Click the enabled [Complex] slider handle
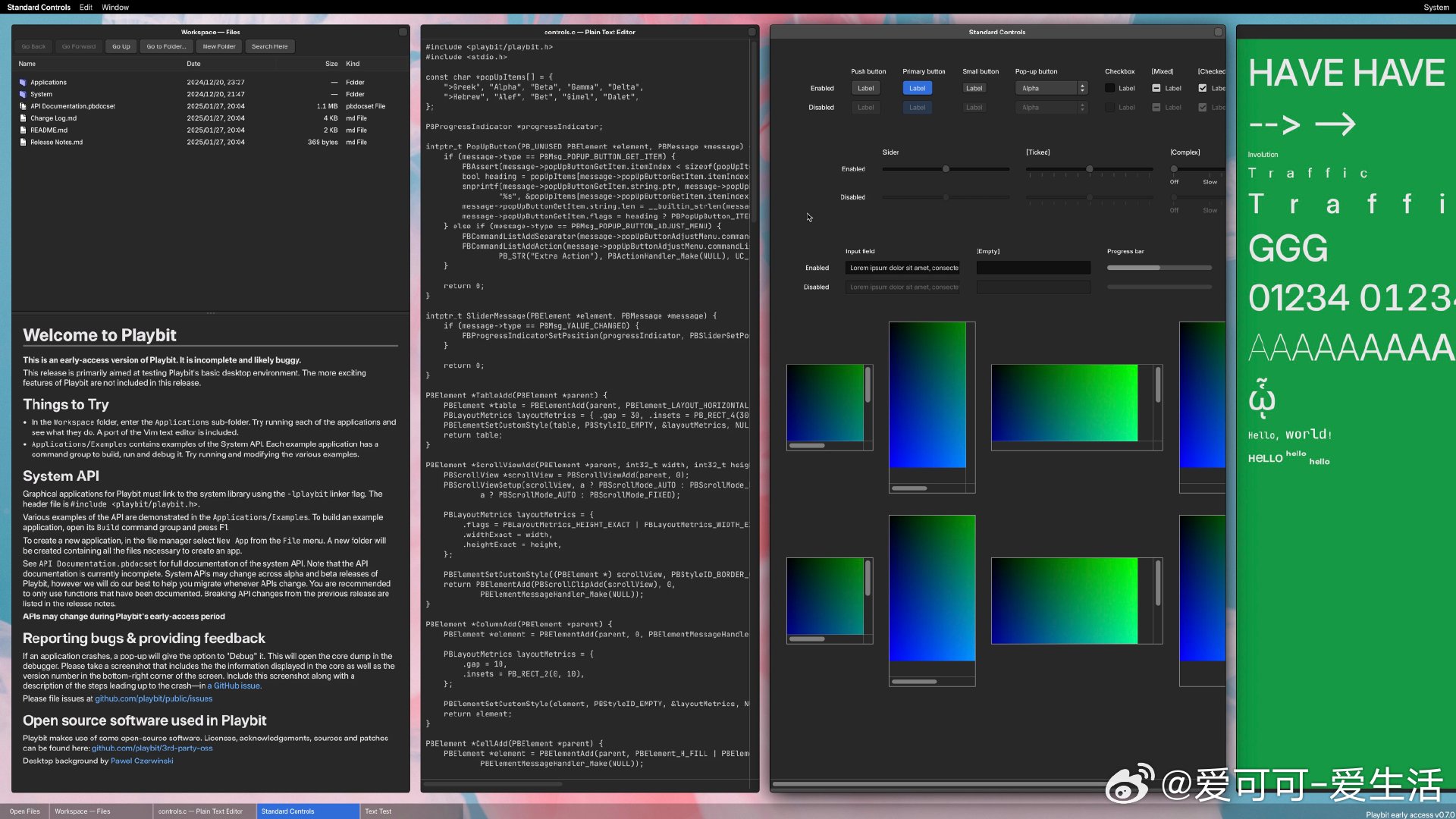 point(1174,169)
